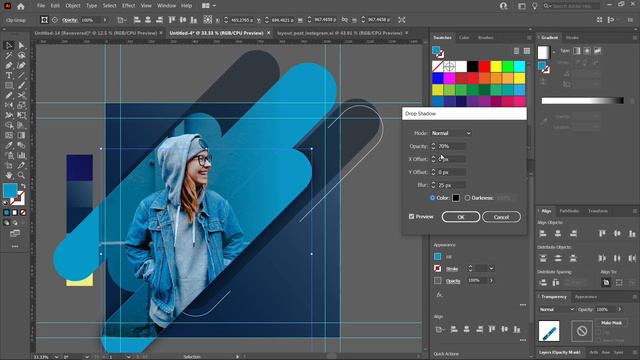Select the Zoom magnifier tool

[21, 176]
